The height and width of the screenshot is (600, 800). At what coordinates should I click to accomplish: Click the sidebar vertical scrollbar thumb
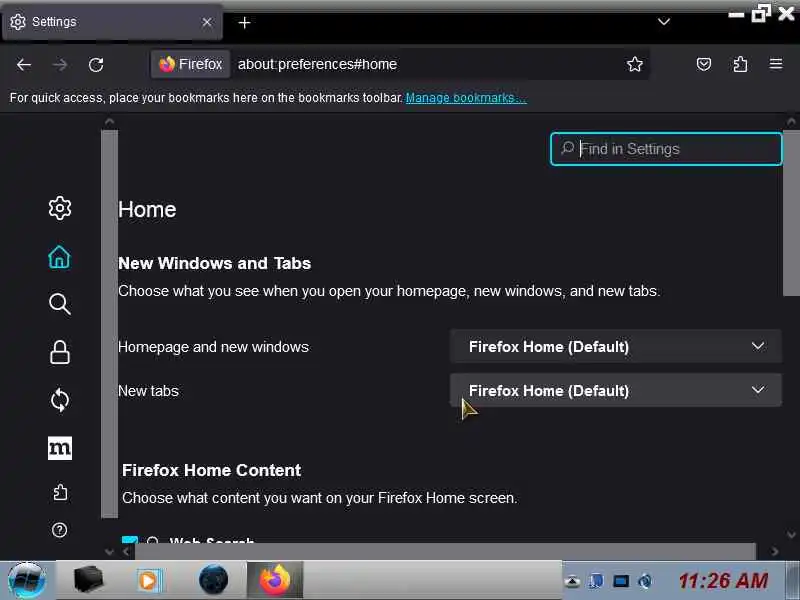coord(109,324)
